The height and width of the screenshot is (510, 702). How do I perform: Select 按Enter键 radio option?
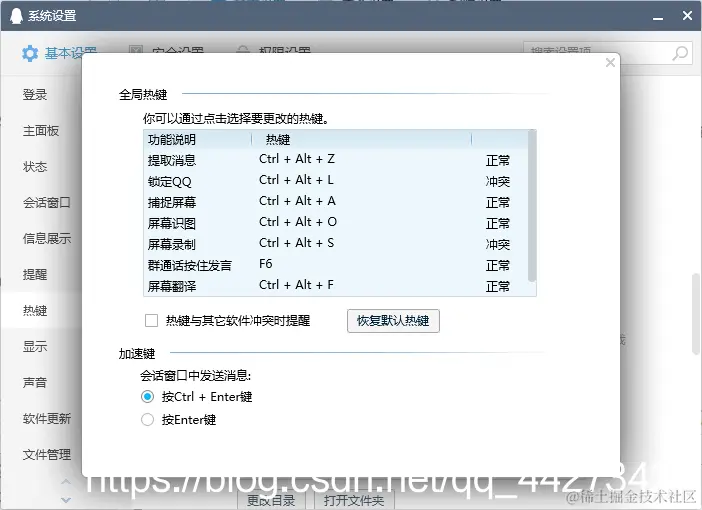click(x=147, y=420)
